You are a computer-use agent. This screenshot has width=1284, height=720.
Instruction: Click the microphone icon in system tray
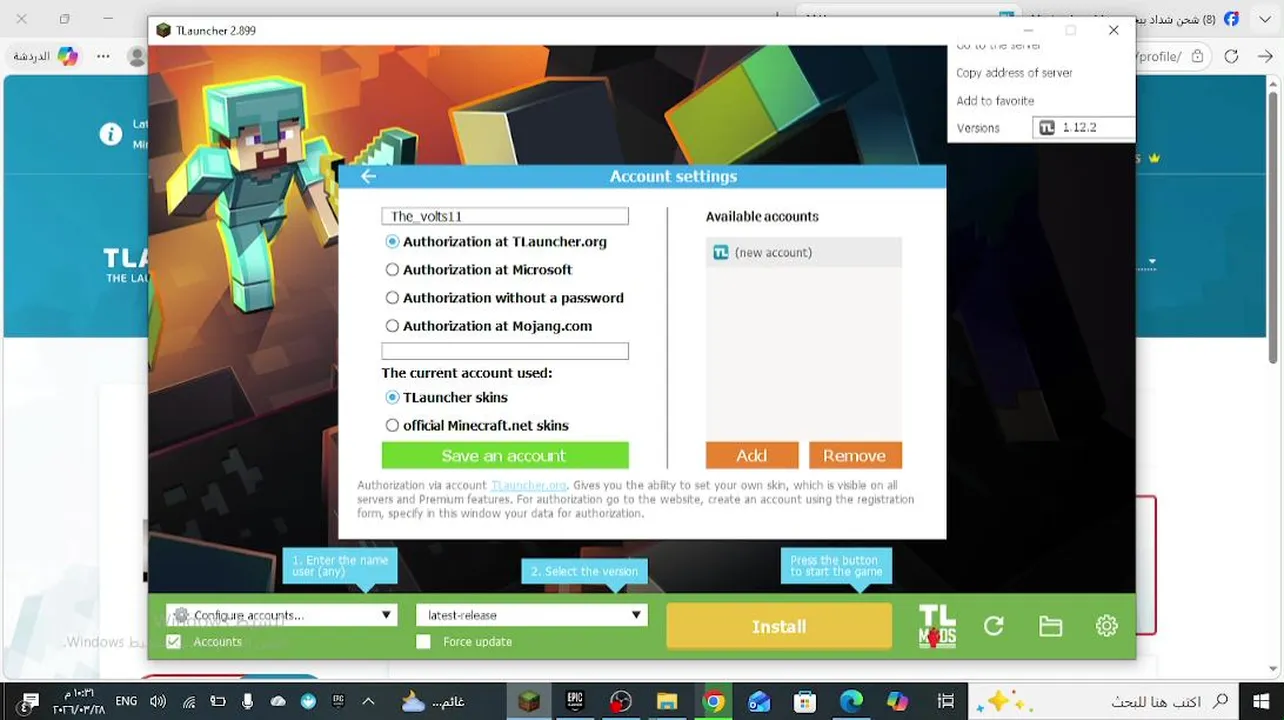click(247, 702)
